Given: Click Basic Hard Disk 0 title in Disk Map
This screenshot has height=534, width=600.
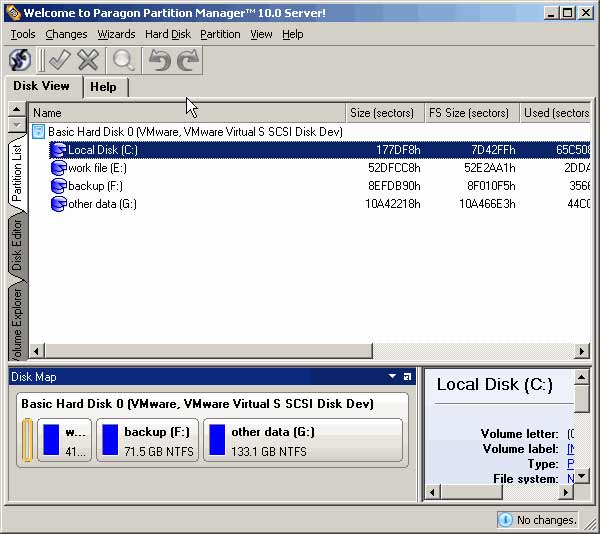Looking at the screenshot, I should tap(197, 404).
